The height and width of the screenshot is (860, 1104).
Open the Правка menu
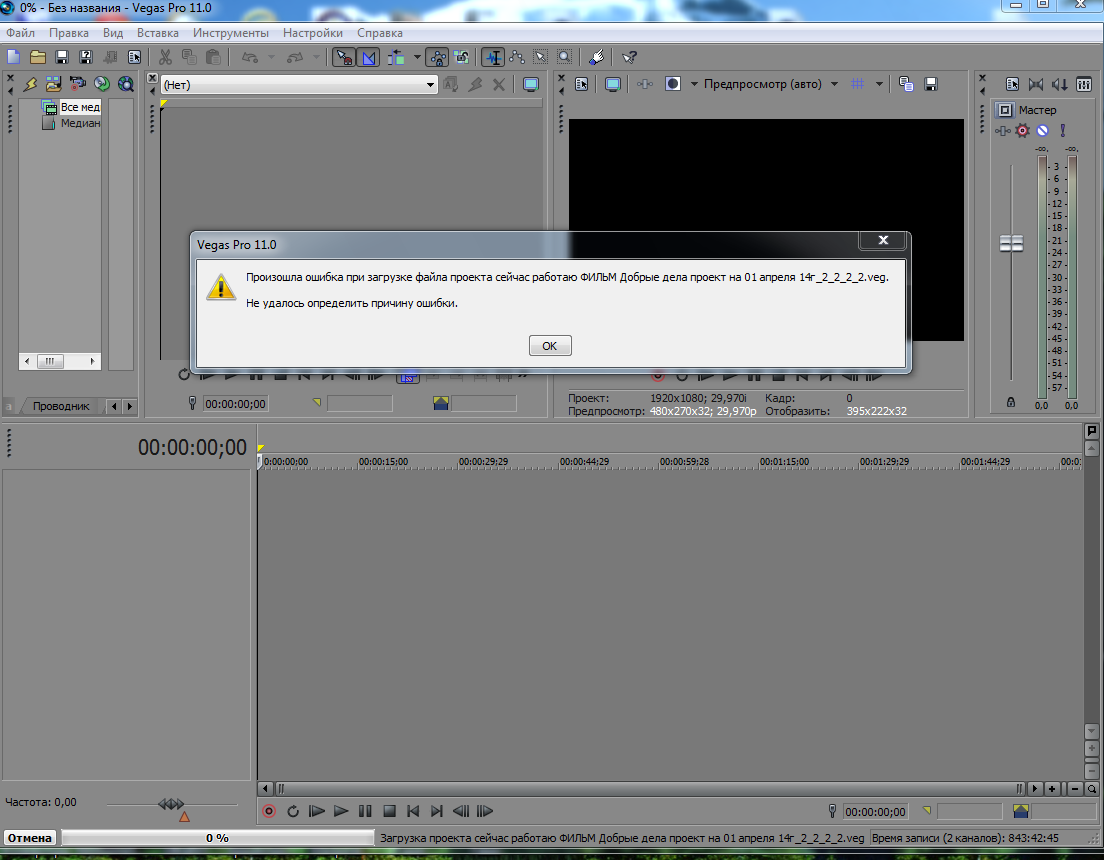[x=68, y=33]
